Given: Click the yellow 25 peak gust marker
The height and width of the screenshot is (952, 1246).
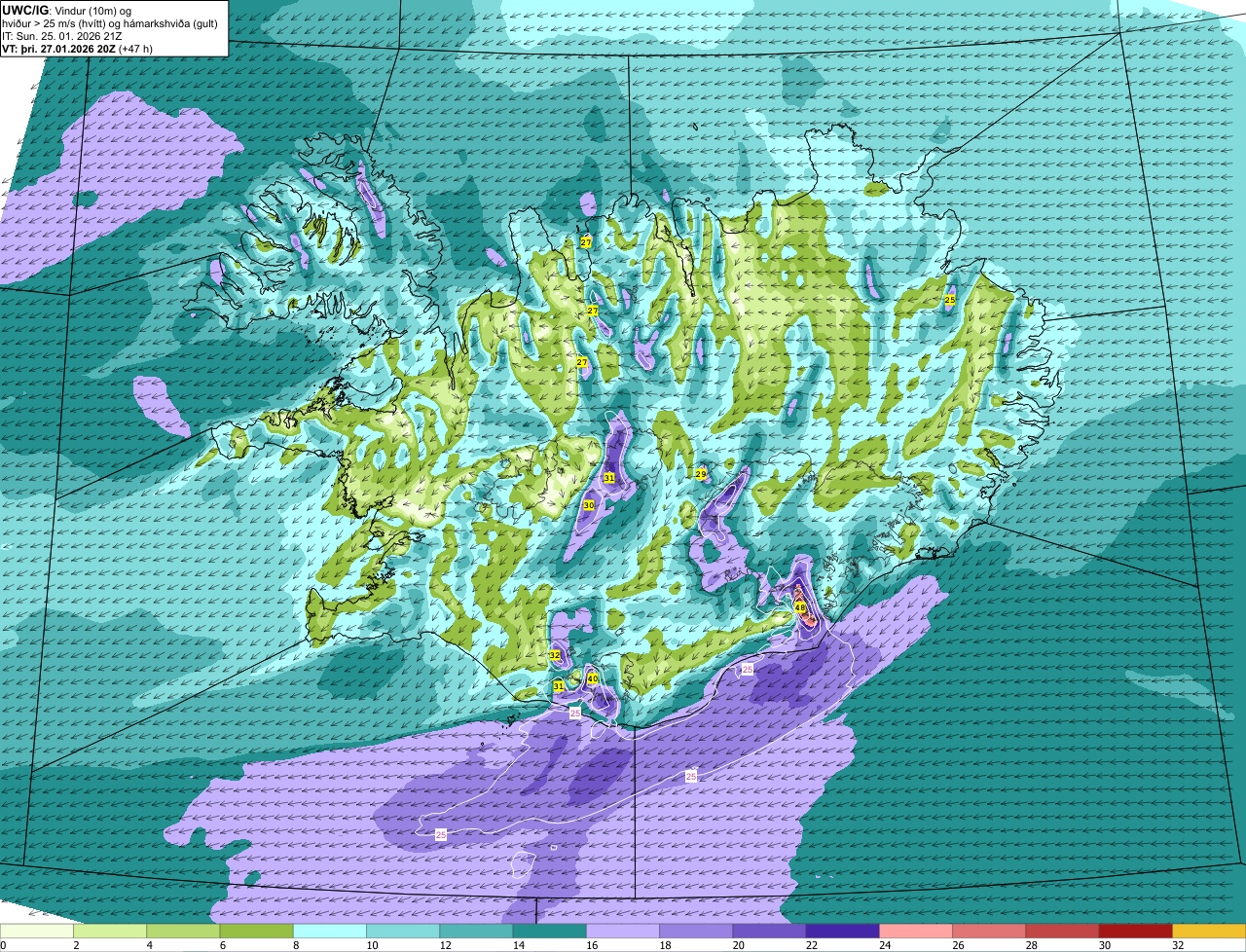Looking at the screenshot, I should coord(950,300).
